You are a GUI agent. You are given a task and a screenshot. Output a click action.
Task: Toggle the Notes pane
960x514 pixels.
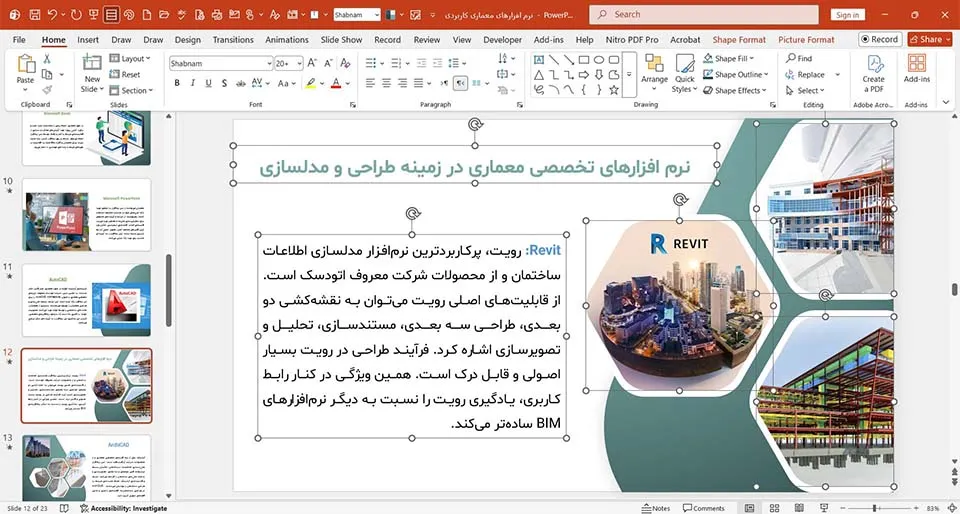[x=656, y=508]
